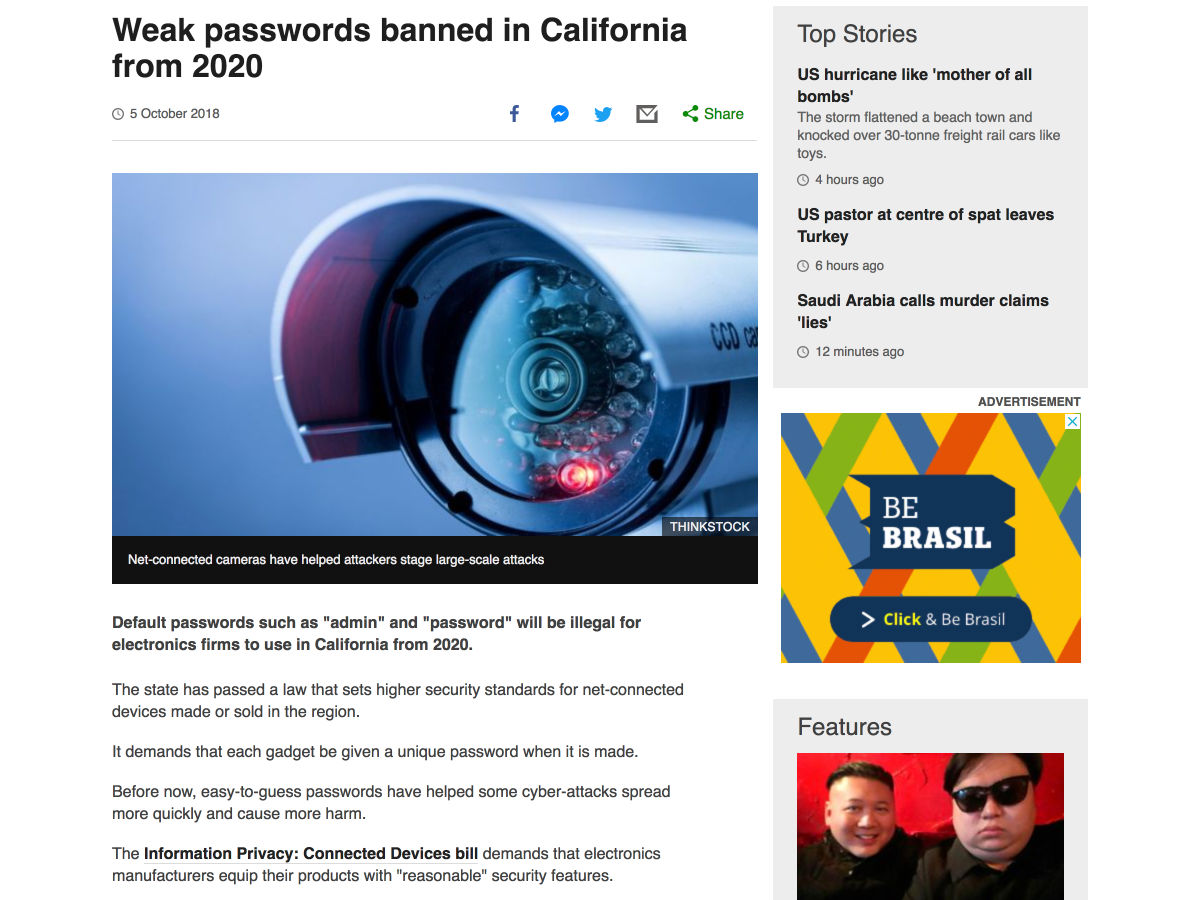Screen dimensions: 1200x900
Task: Share article by email envelope icon
Action: (647, 114)
